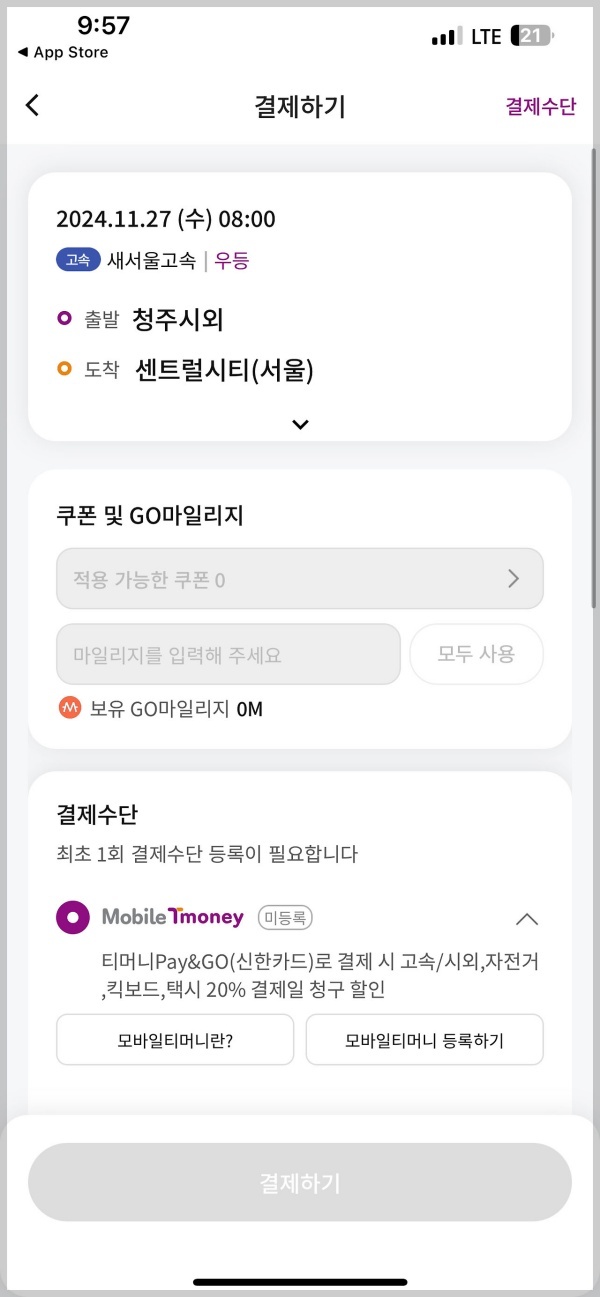The image size is (600, 1297).
Task: Collapse the Mobile Tmoney payment section
Action: pos(527,919)
